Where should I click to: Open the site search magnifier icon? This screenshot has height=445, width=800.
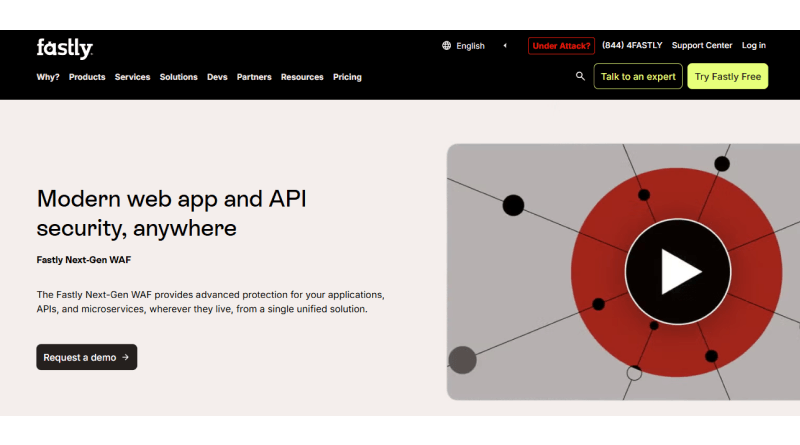coord(580,76)
